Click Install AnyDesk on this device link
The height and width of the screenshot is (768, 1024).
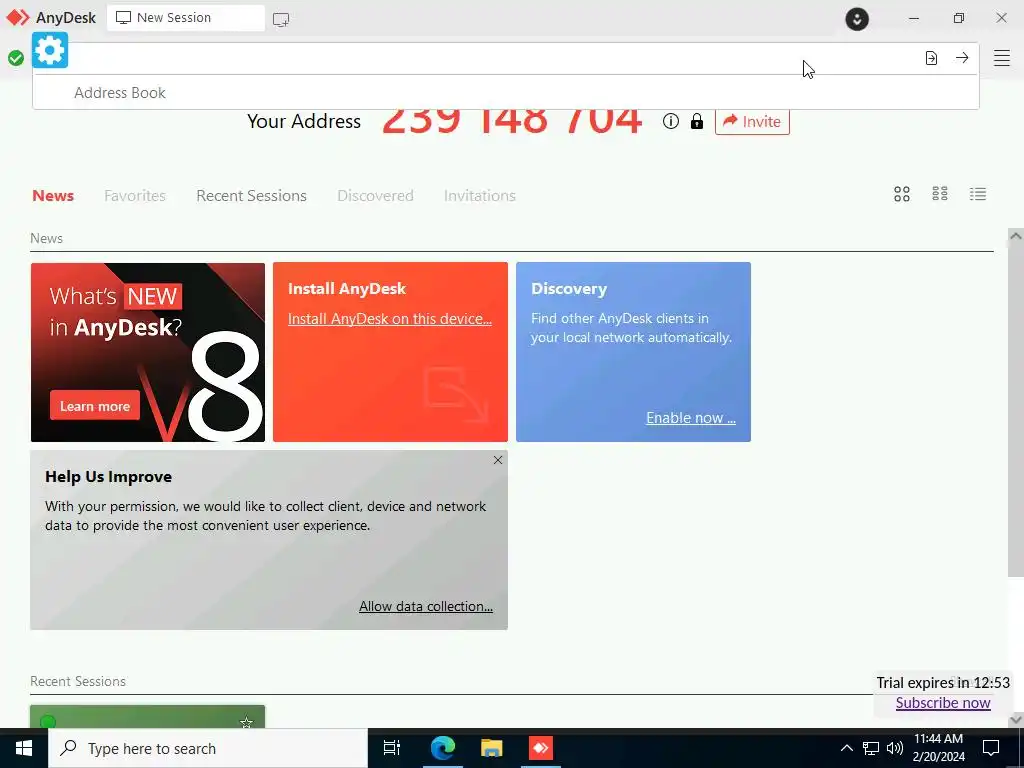(390, 319)
